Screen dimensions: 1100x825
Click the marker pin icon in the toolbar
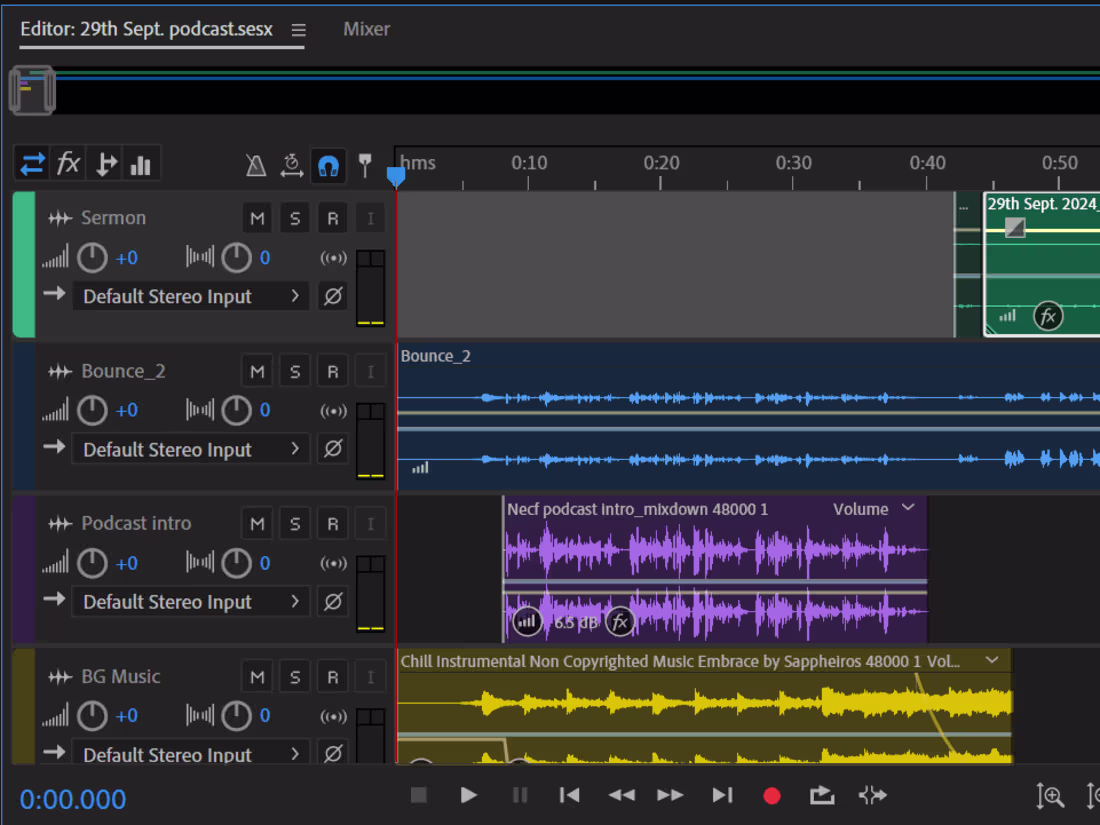(x=365, y=166)
